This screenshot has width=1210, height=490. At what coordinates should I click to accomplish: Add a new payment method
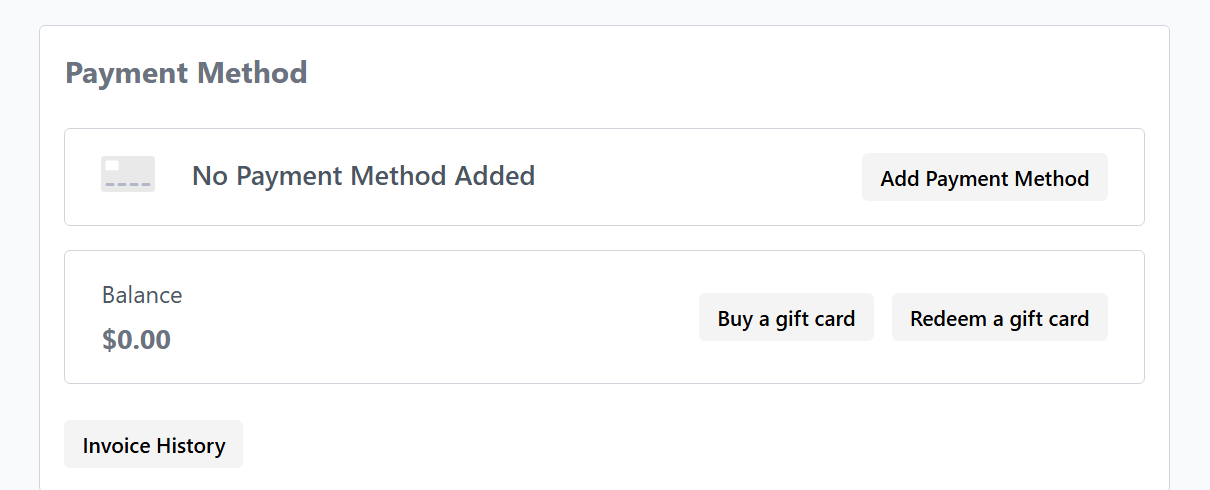tap(984, 178)
